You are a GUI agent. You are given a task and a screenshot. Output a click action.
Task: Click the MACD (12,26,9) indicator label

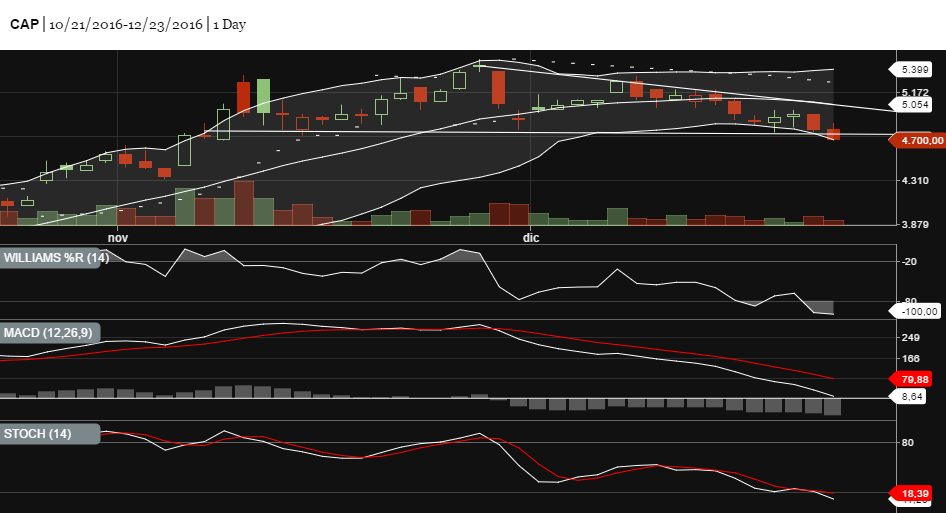point(48,333)
